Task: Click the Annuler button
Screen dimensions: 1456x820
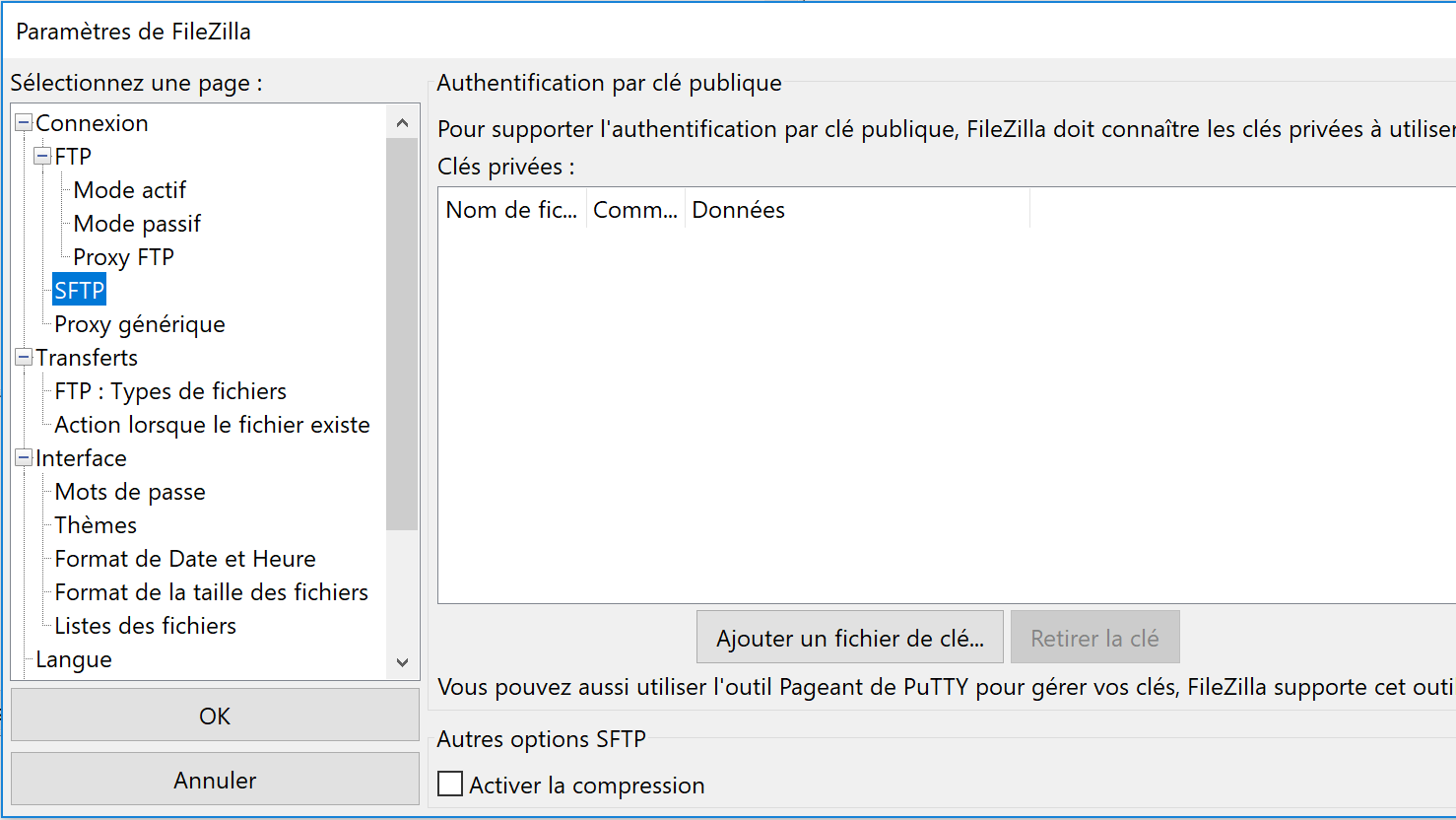Action: pos(215,780)
